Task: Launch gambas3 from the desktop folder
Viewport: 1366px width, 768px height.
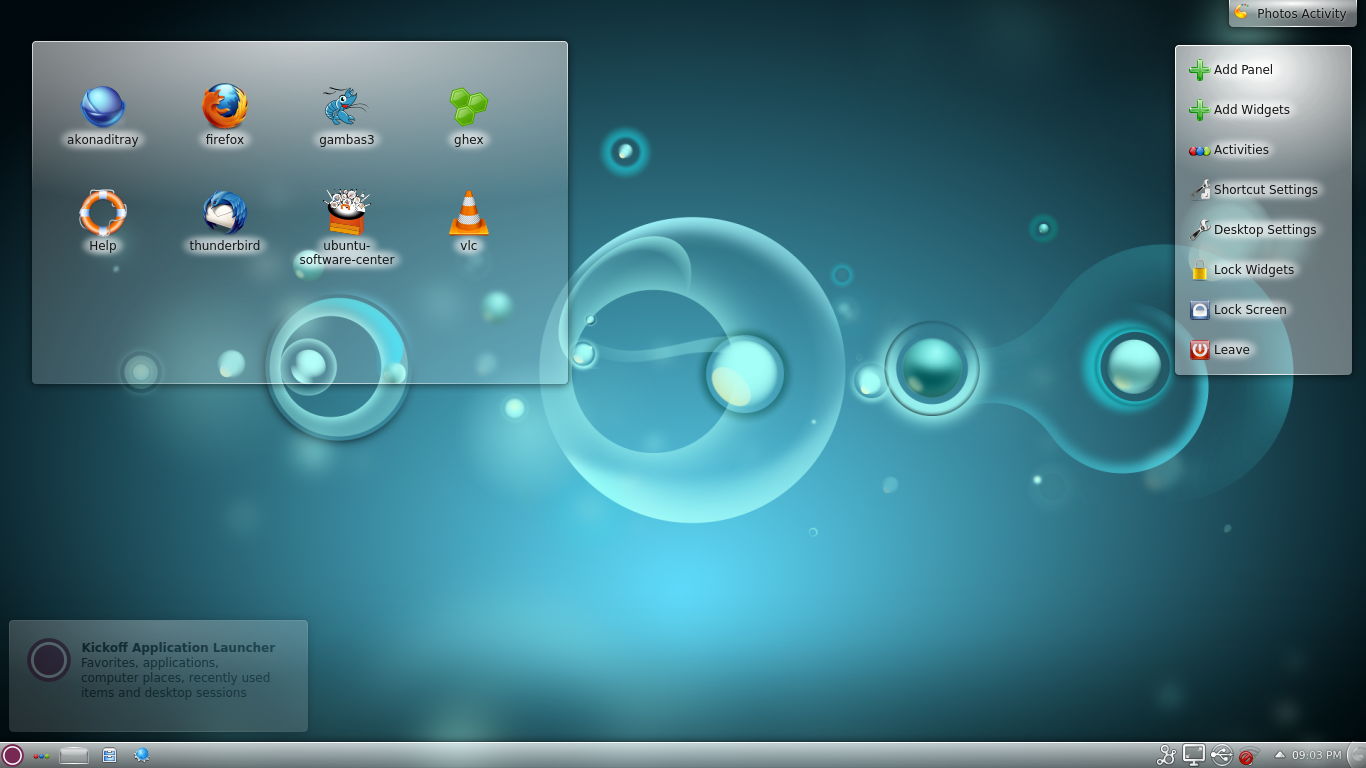Action: tap(346, 107)
